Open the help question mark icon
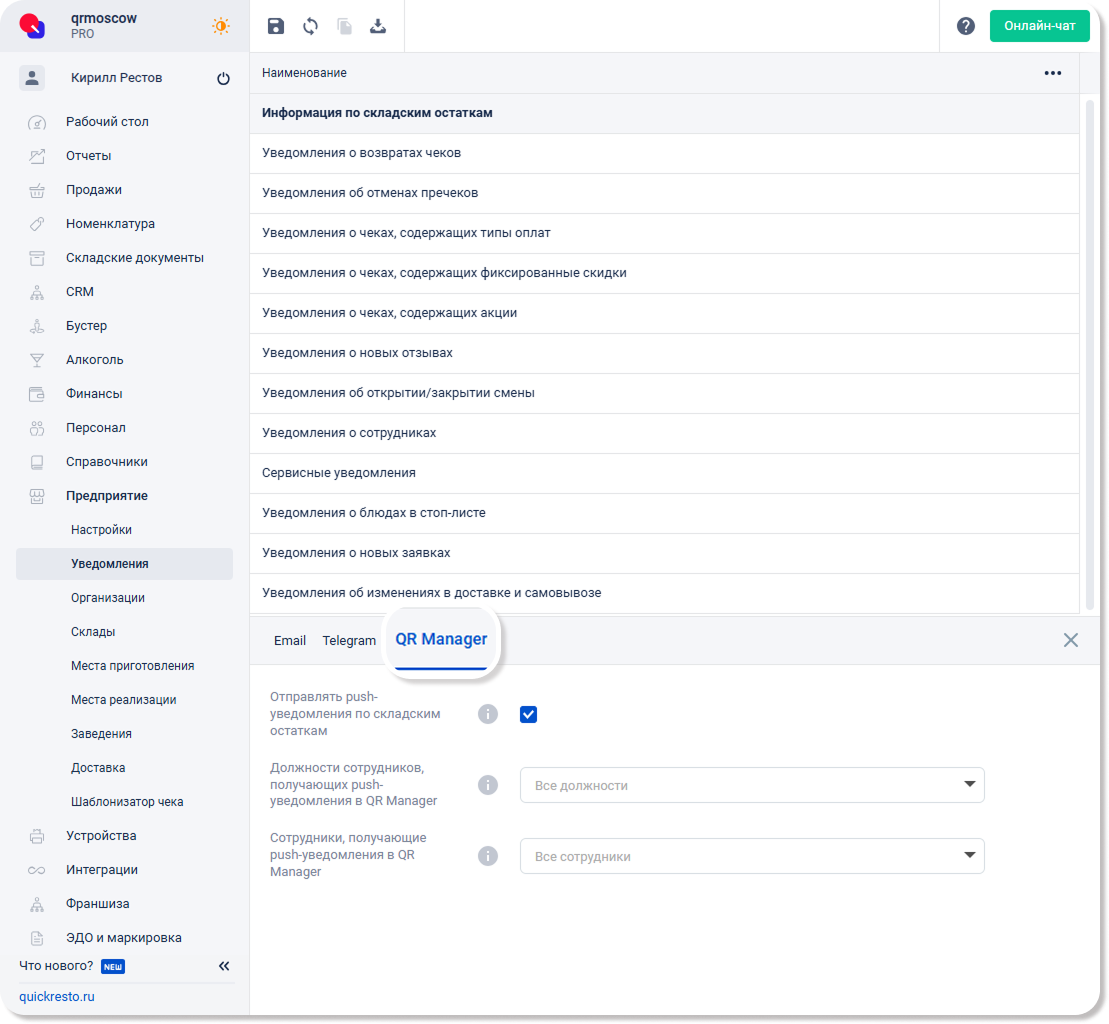 click(966, 27)
